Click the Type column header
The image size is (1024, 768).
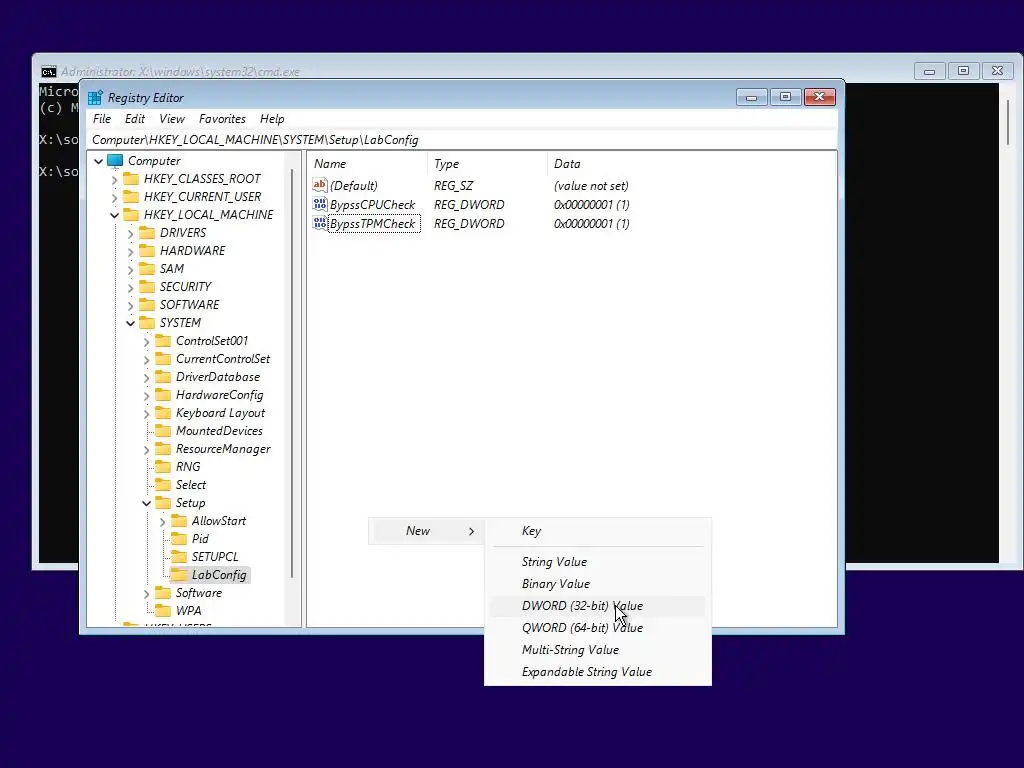tap(487, 164)
